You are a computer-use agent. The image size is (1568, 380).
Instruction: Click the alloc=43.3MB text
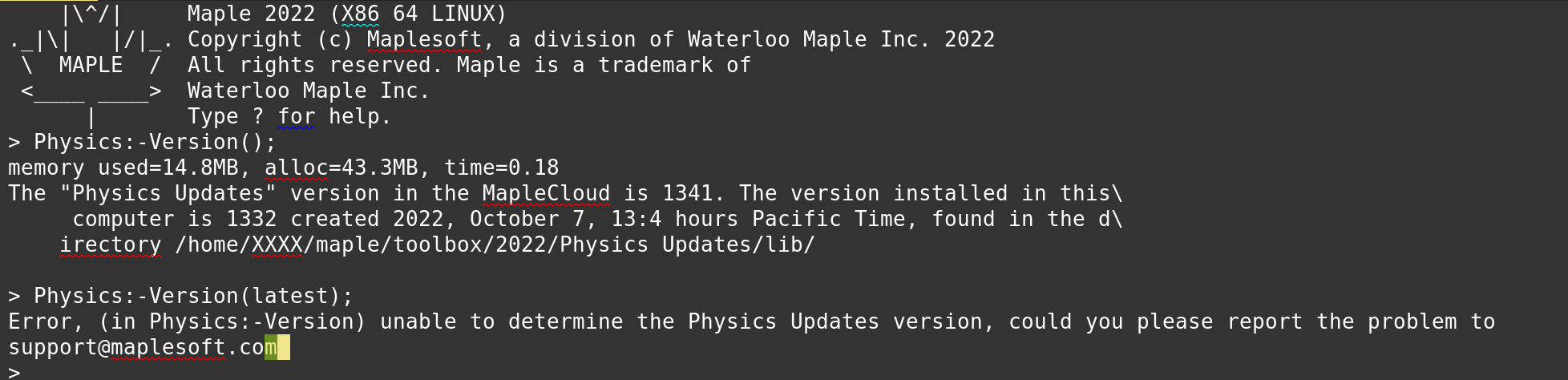[x=341, y=168]
